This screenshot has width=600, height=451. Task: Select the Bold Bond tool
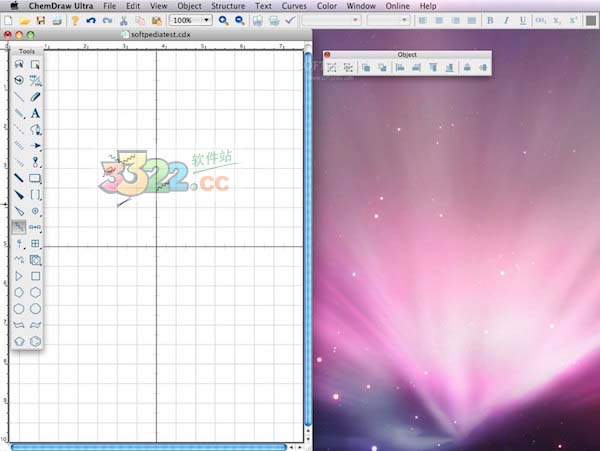19,178
